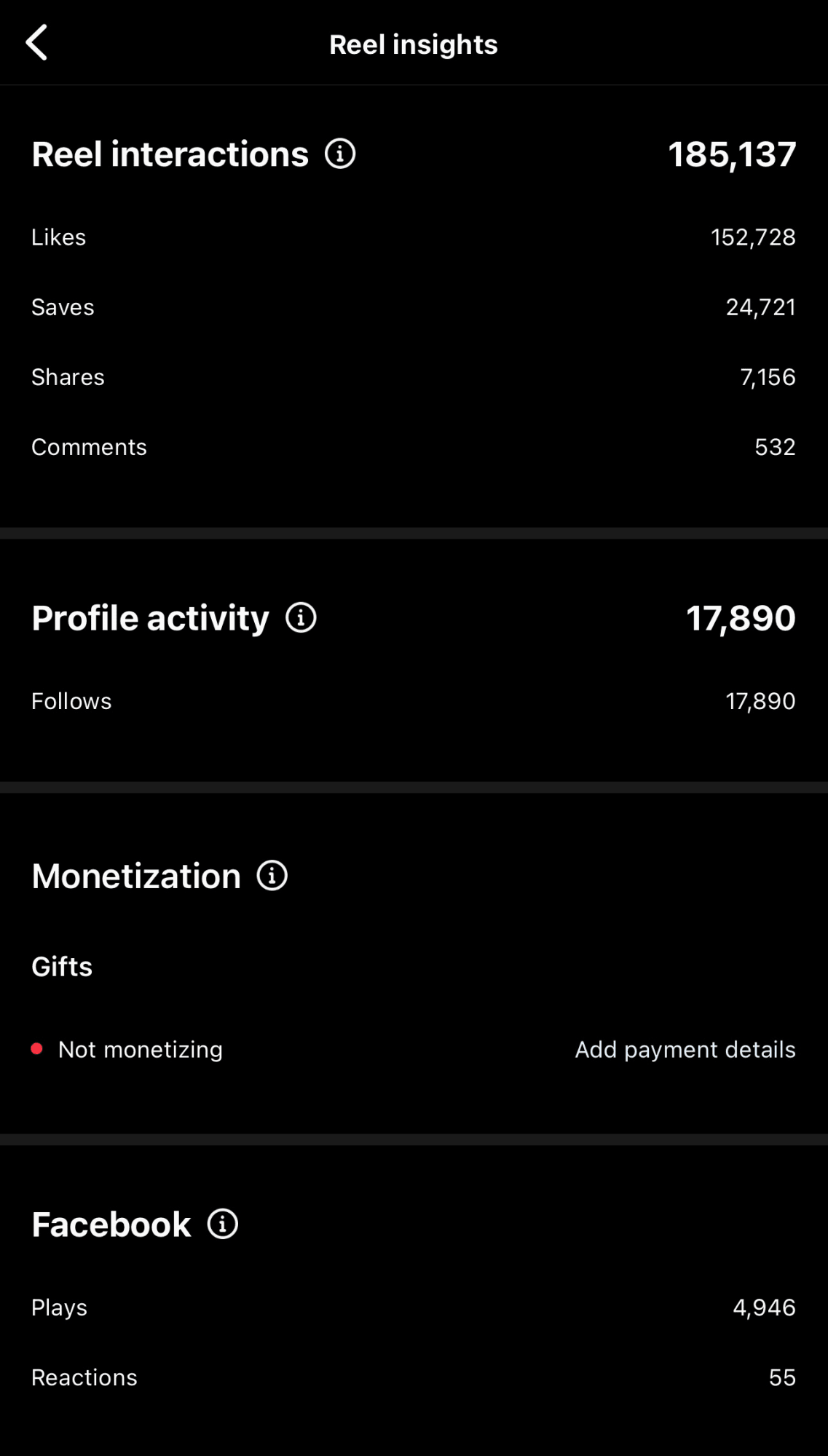Image resolution: width=828 pixels, height=1456 pixels.
Task: Tap the Follows row label
Action: point(71,701)
